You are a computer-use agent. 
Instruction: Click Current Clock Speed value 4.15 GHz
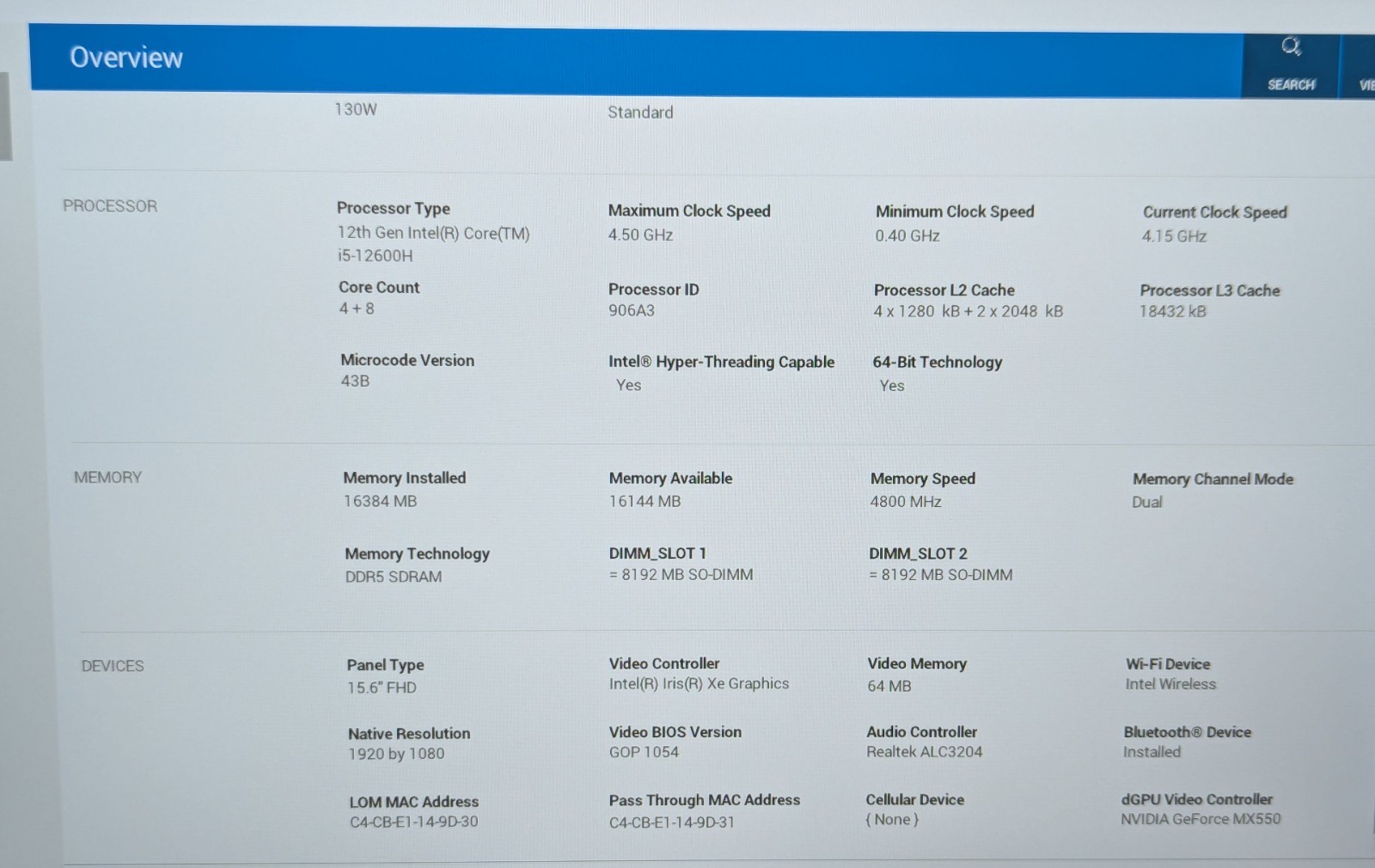coord(1174,236)
